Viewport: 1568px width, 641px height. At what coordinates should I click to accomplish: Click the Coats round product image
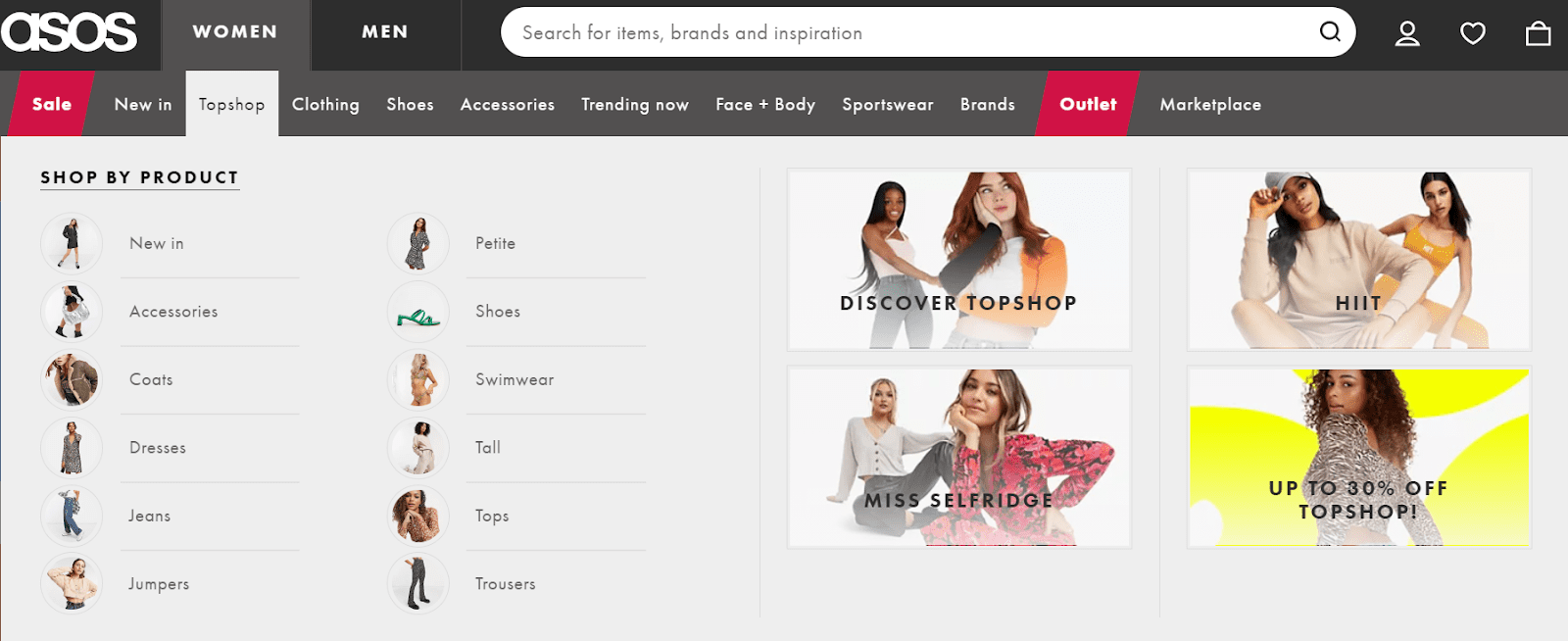[x=72, y=379]
